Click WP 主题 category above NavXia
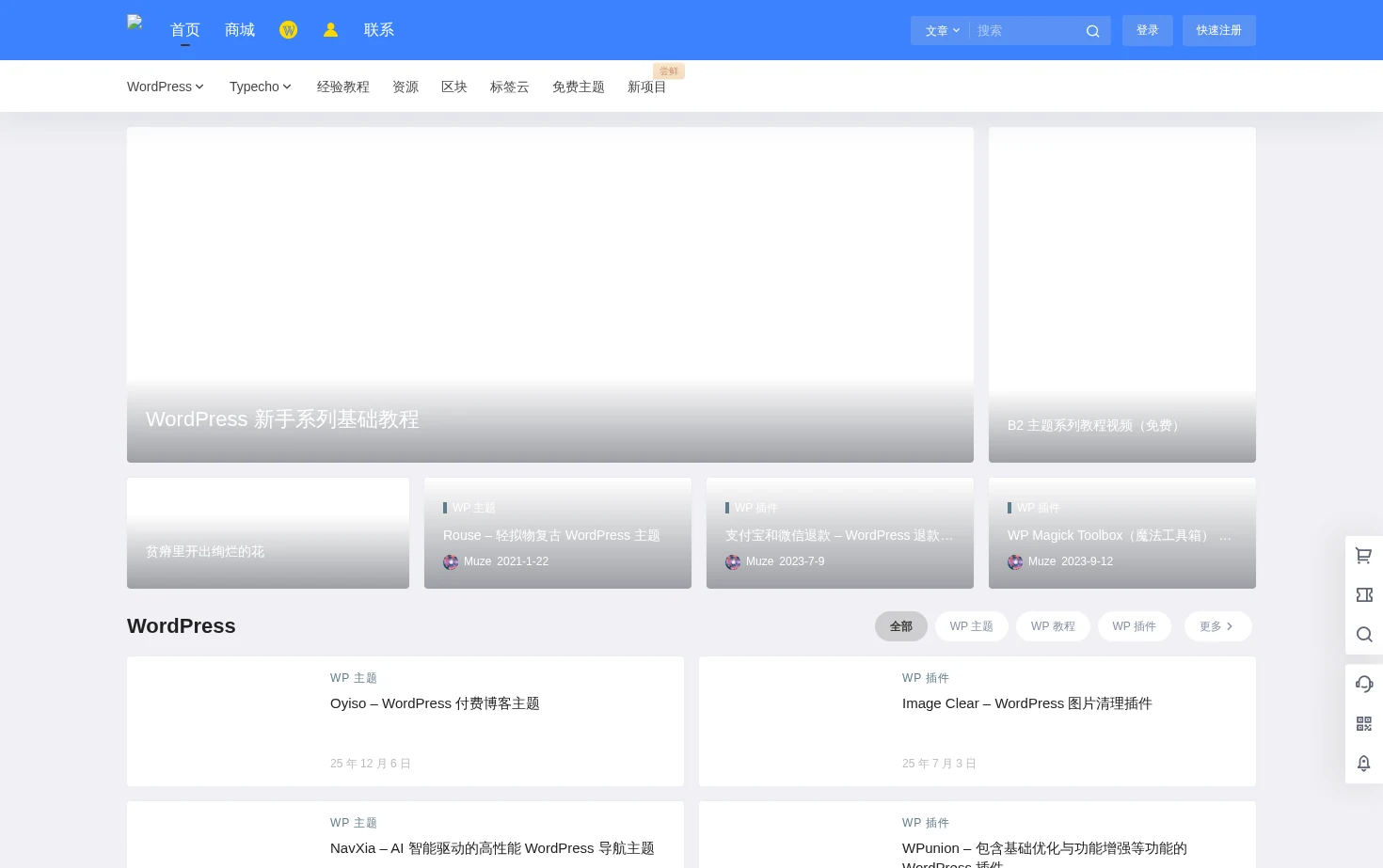This screenshot has width=1383, height=868. coord(354,823)
